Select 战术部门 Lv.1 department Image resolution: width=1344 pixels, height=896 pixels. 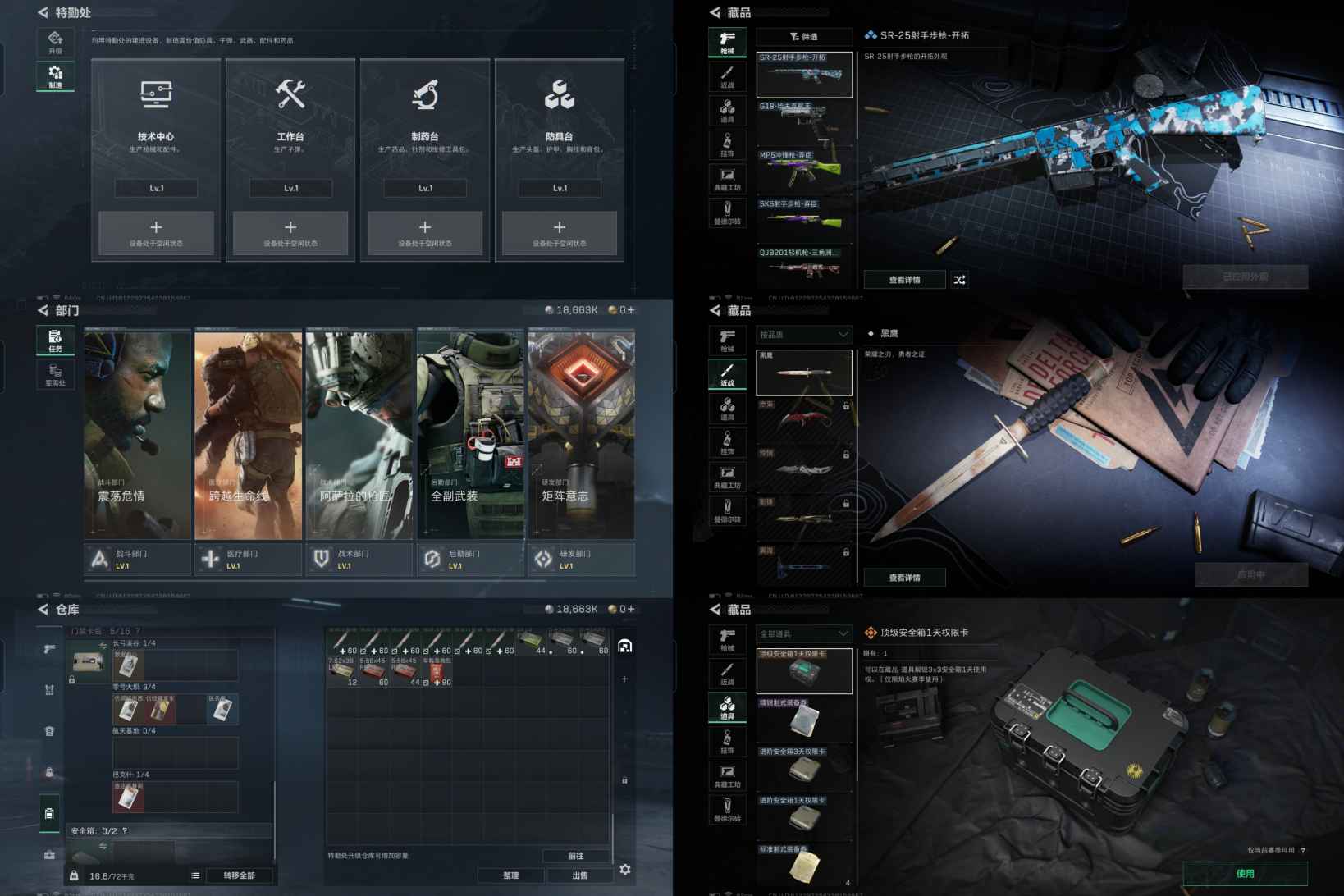(x=359, y=559)
